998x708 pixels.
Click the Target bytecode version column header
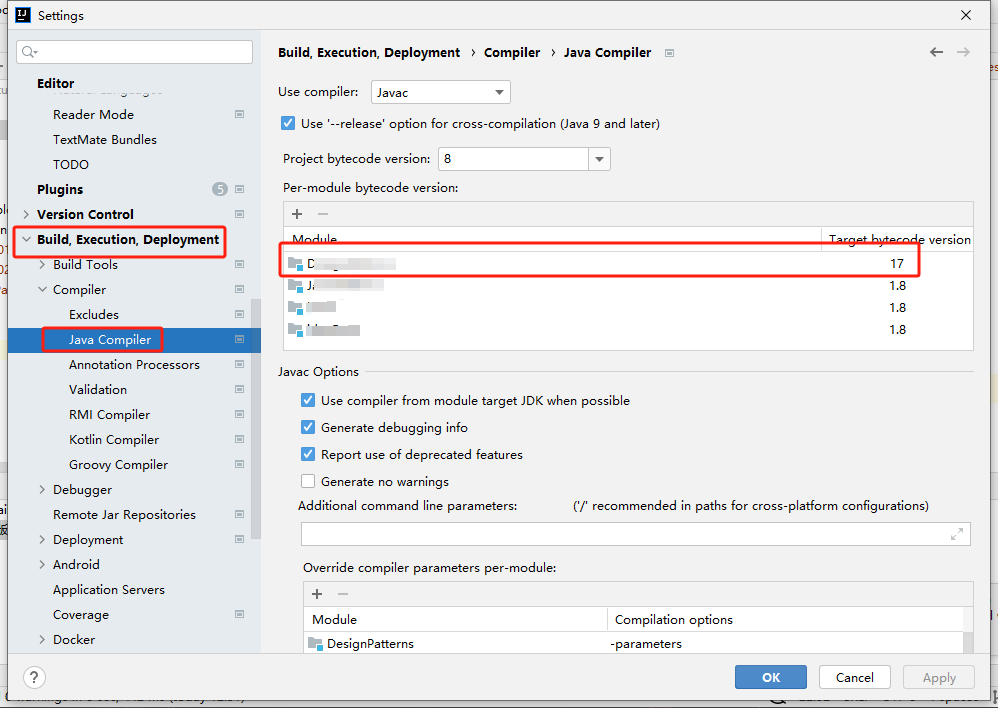tap(899, 239)
